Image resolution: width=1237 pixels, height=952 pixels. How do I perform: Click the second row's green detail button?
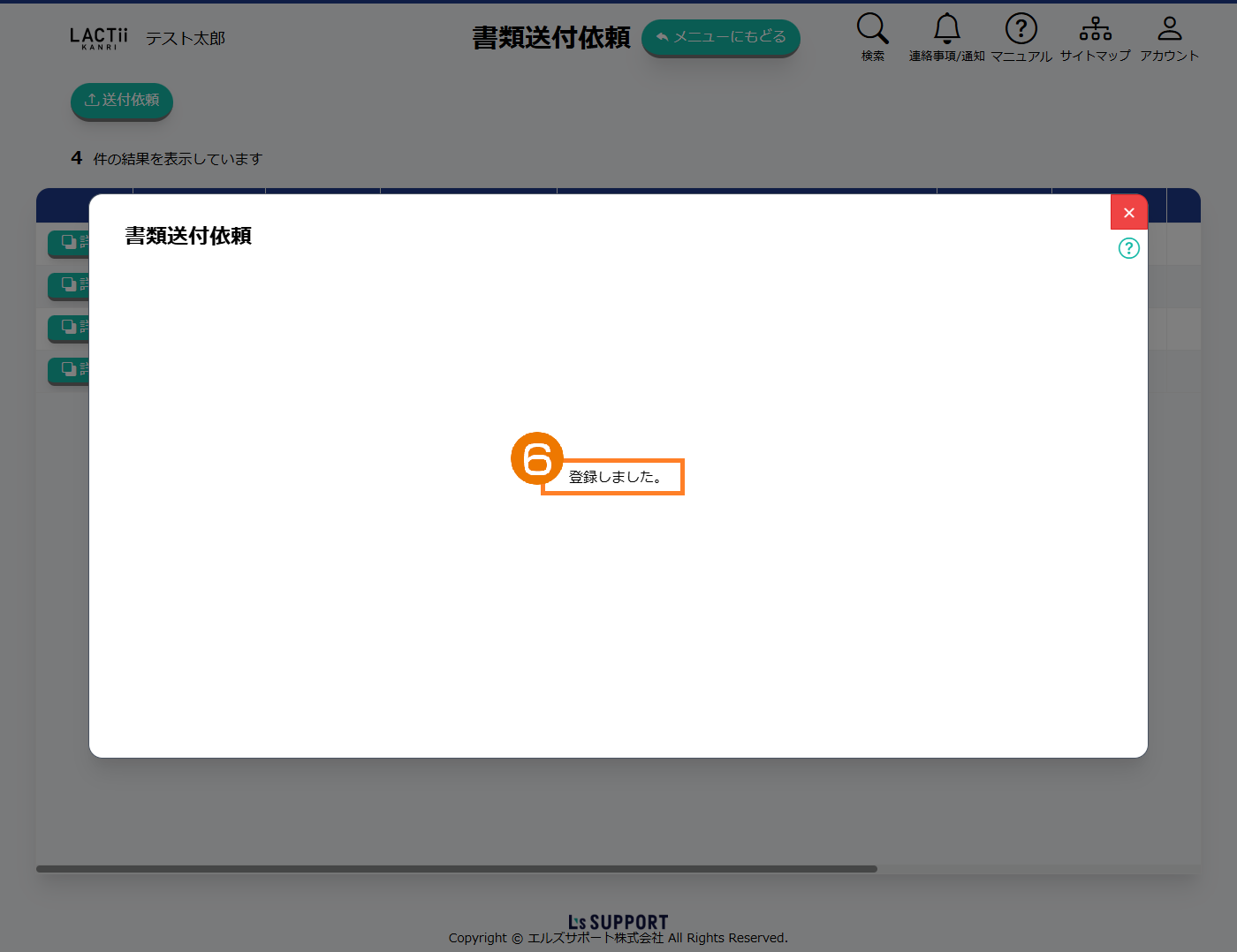click(69, 285)
